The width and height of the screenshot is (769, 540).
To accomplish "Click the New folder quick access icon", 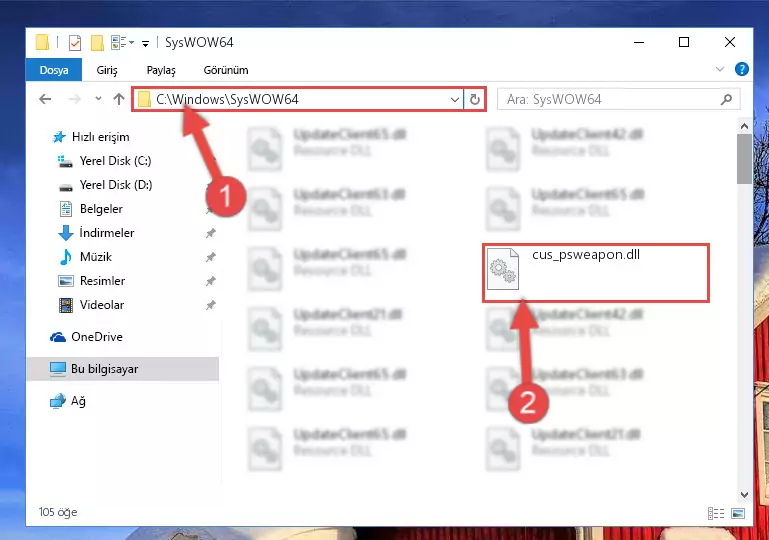I will click(x=97, y=43).
